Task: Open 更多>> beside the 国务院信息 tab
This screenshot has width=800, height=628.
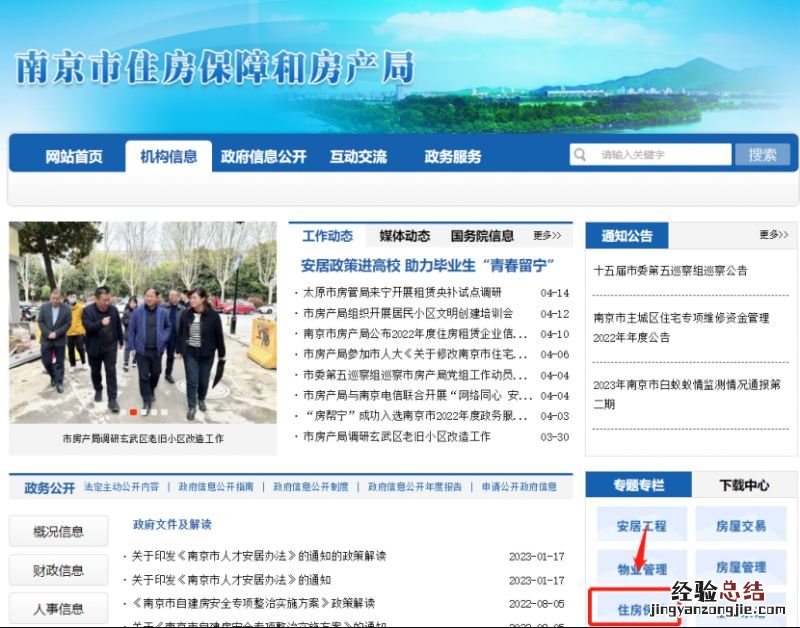Action: (x=547, y=236)
